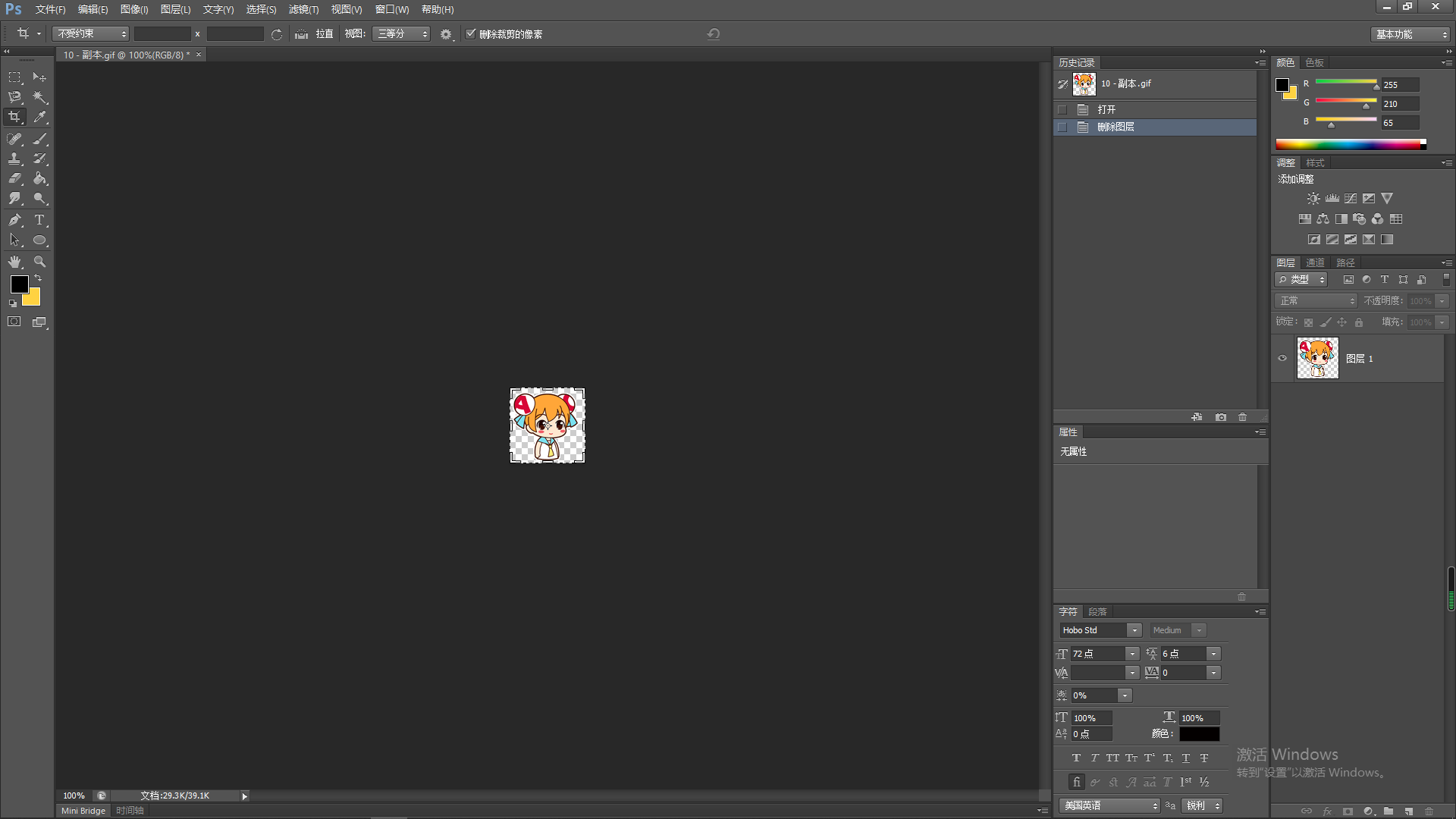Image resolution: width=1456 pixels, height=819 pixels.
Task: Select the Horizontal Type tool
Action: [39, 220]
